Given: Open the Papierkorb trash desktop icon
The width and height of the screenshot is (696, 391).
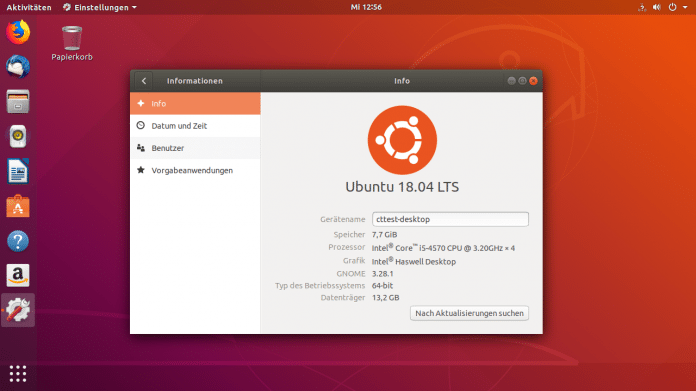Looking at the screenshot, I should pos(72,43).
